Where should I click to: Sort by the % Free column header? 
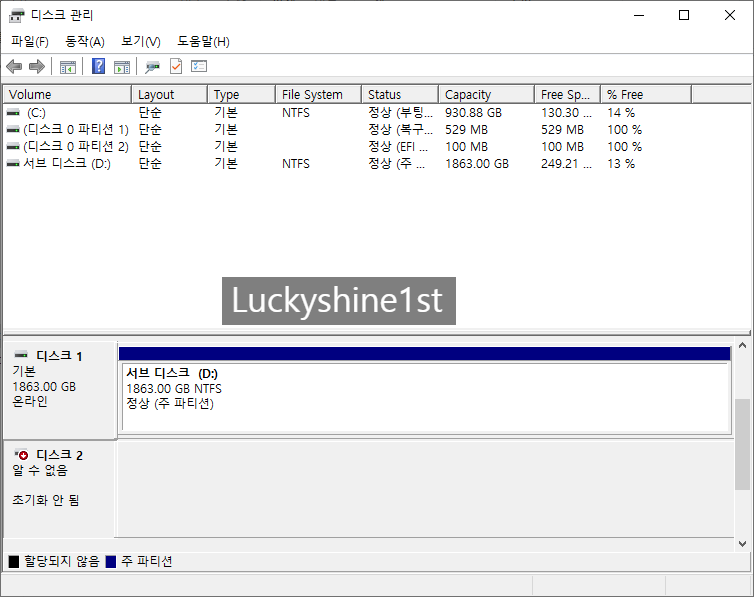[646, 94]
